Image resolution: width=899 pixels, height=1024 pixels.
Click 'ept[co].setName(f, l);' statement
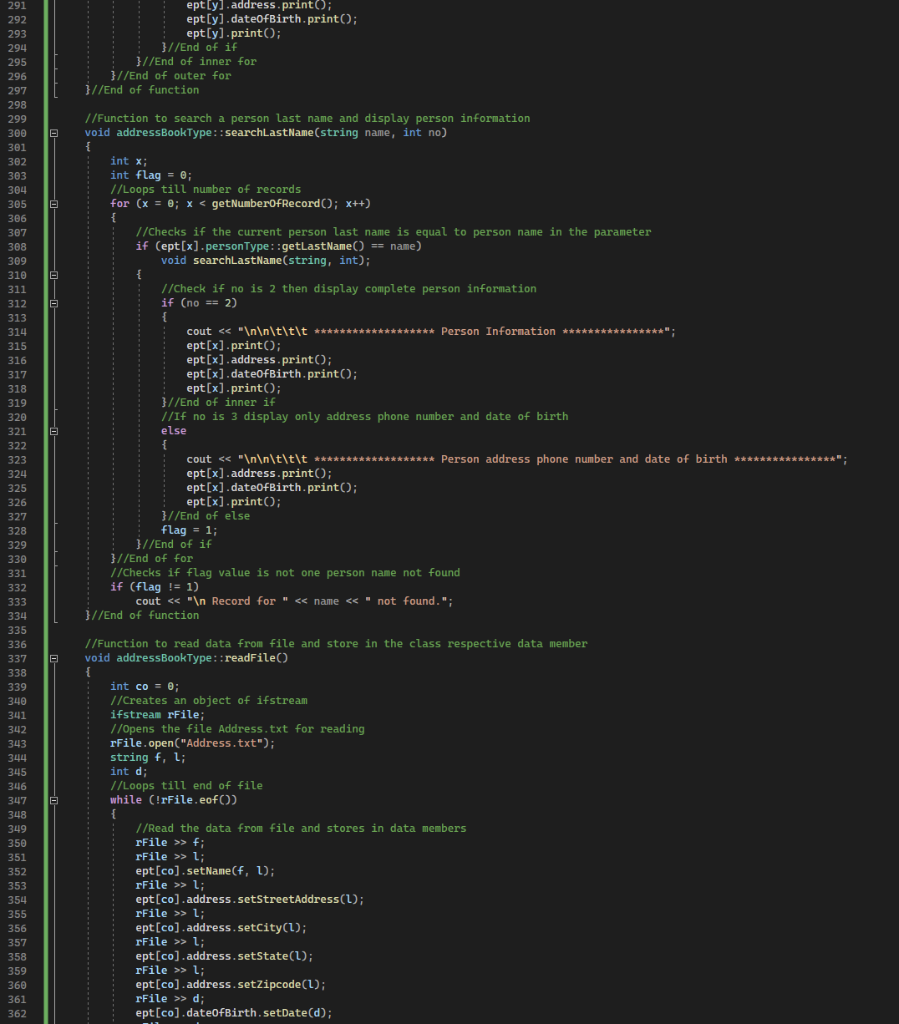(x=205, y=871)
